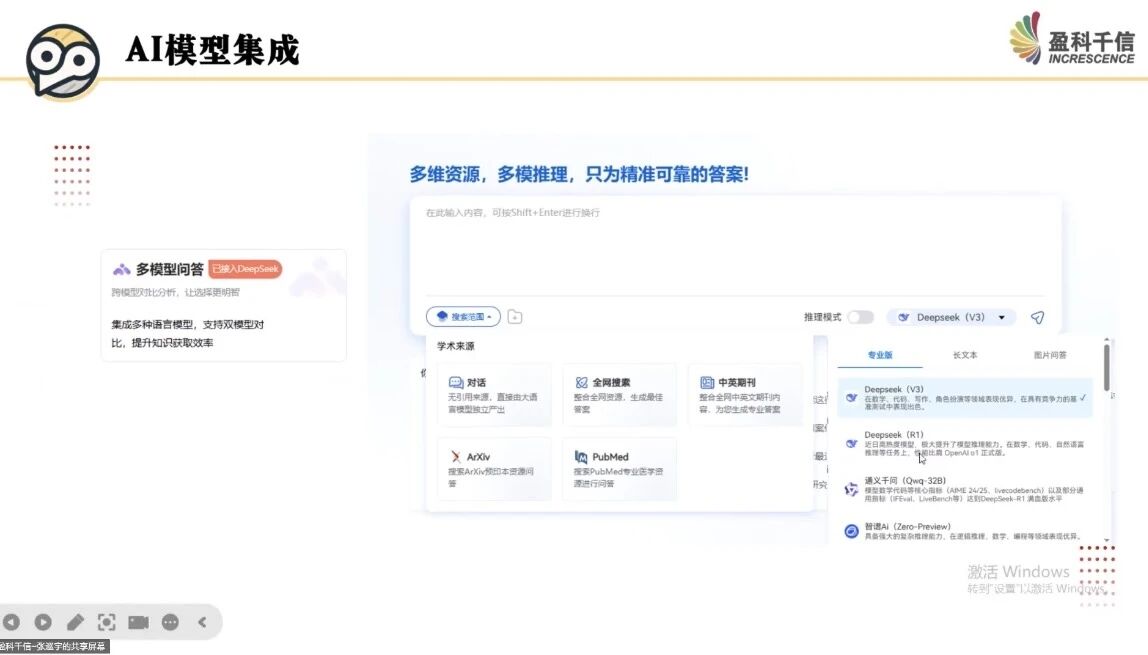Click the 中英期刊 journal icon
1148x655 pixels.
tap(707, 383)
